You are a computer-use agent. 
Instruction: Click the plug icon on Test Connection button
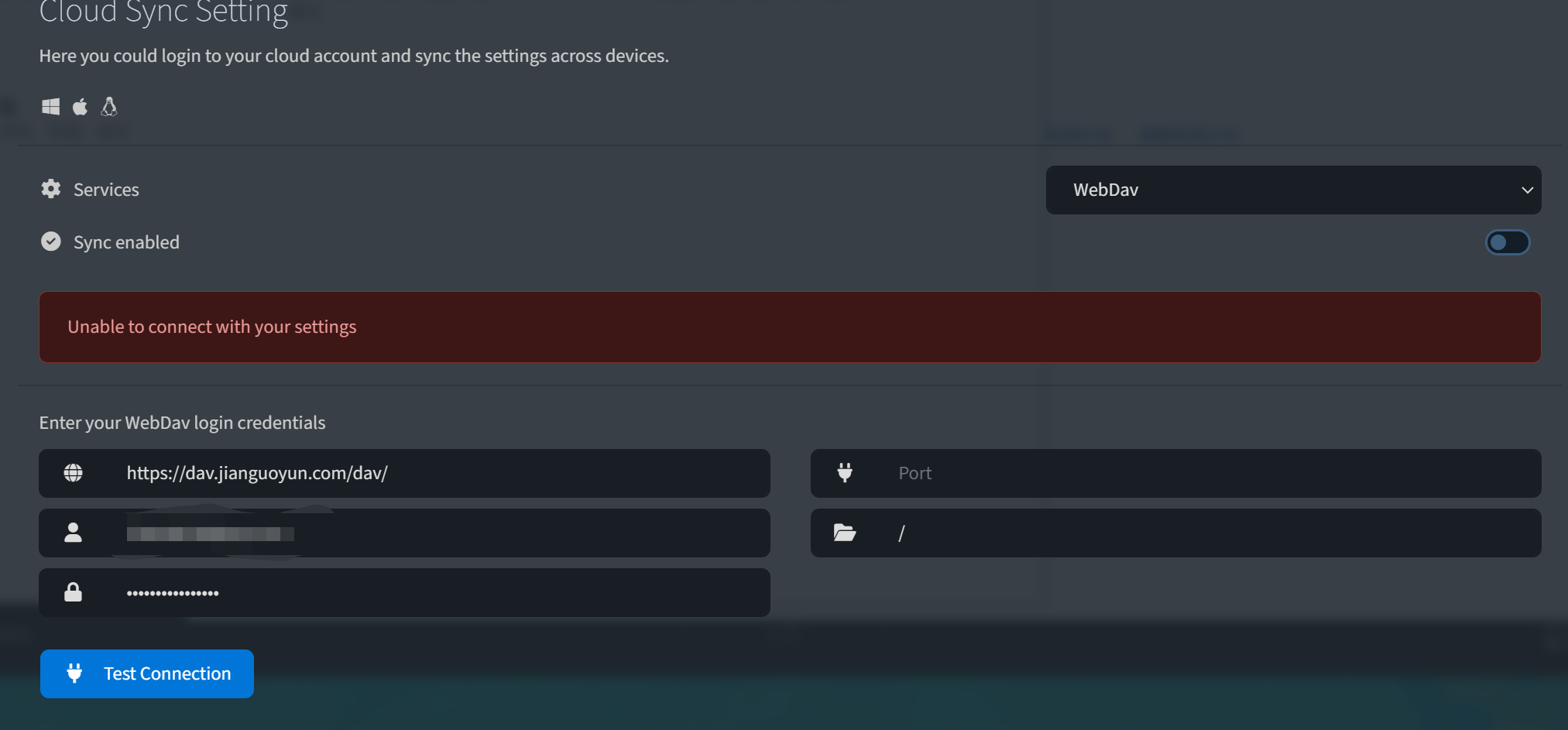pos(74,673)
